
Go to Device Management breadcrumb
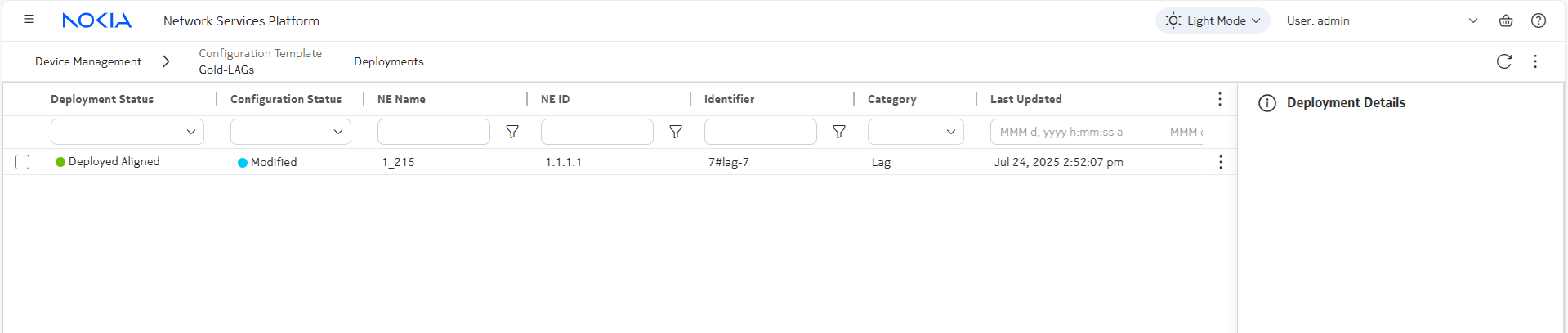pos(88,61)
